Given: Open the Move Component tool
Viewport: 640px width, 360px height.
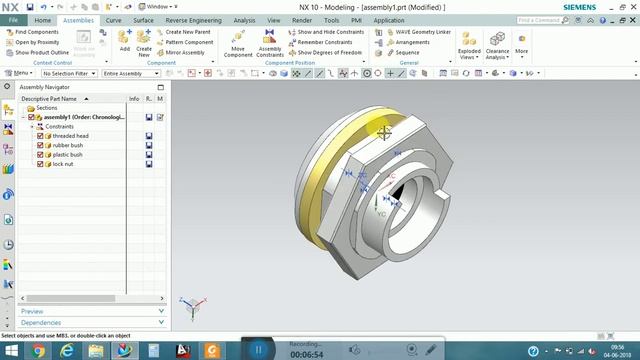Looking at the screenshot, I should click(x=238, y=43).
